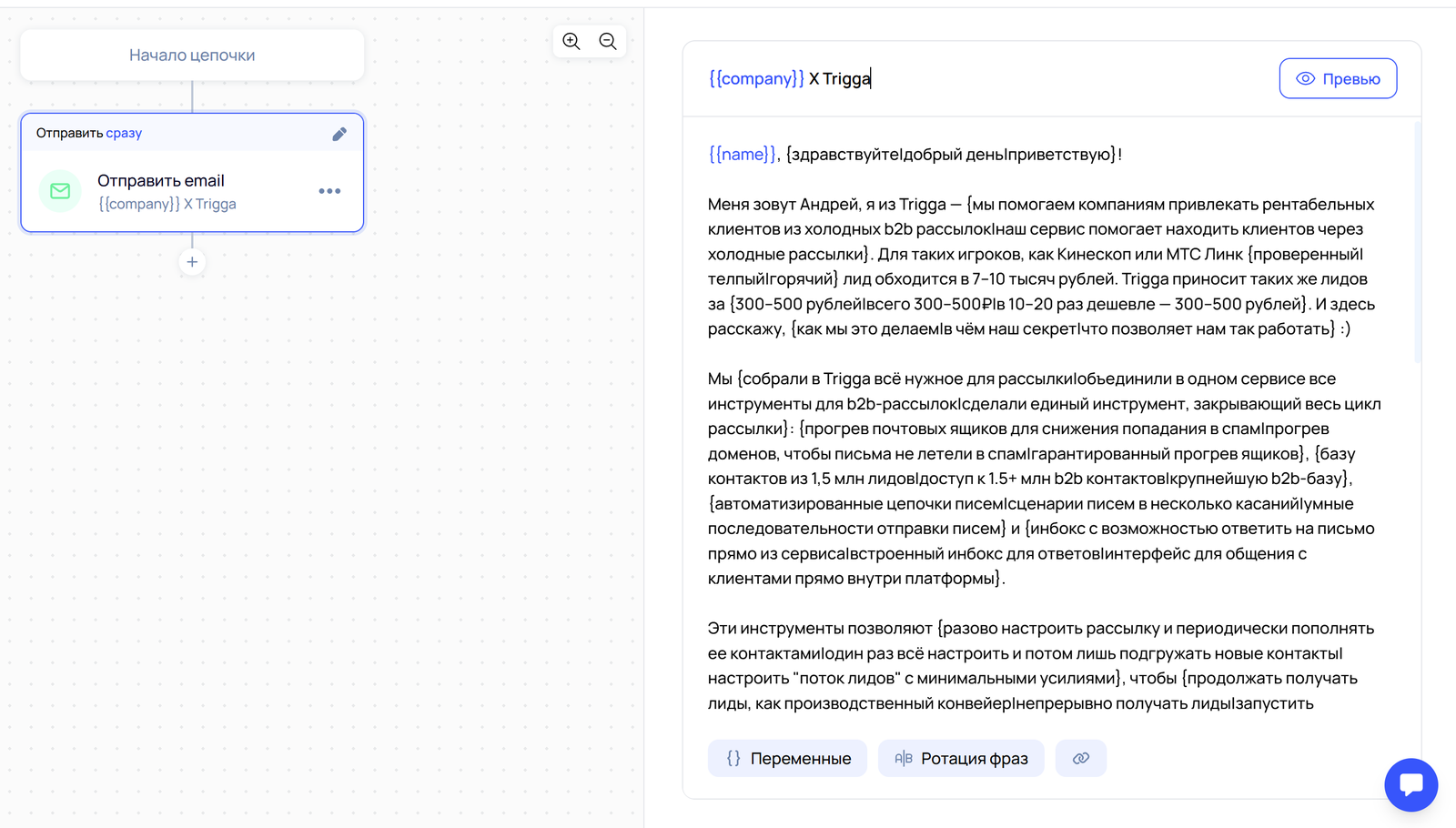Click the zoom-in magnifier icon on the canvas

(571, 41)
